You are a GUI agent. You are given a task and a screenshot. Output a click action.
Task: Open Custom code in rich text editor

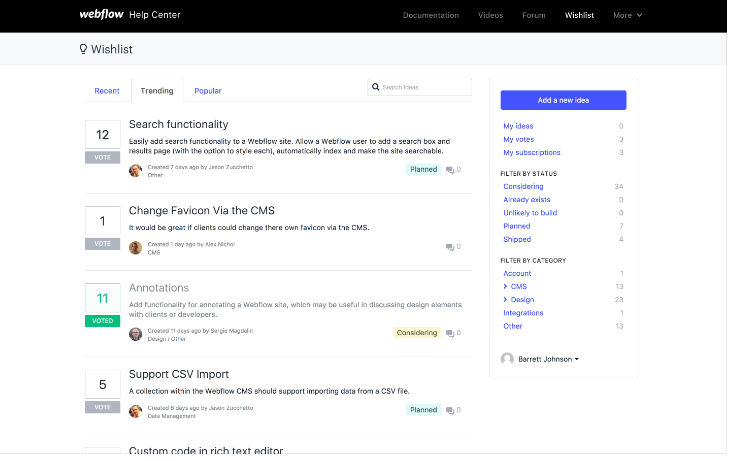click(x=206, y=450)
